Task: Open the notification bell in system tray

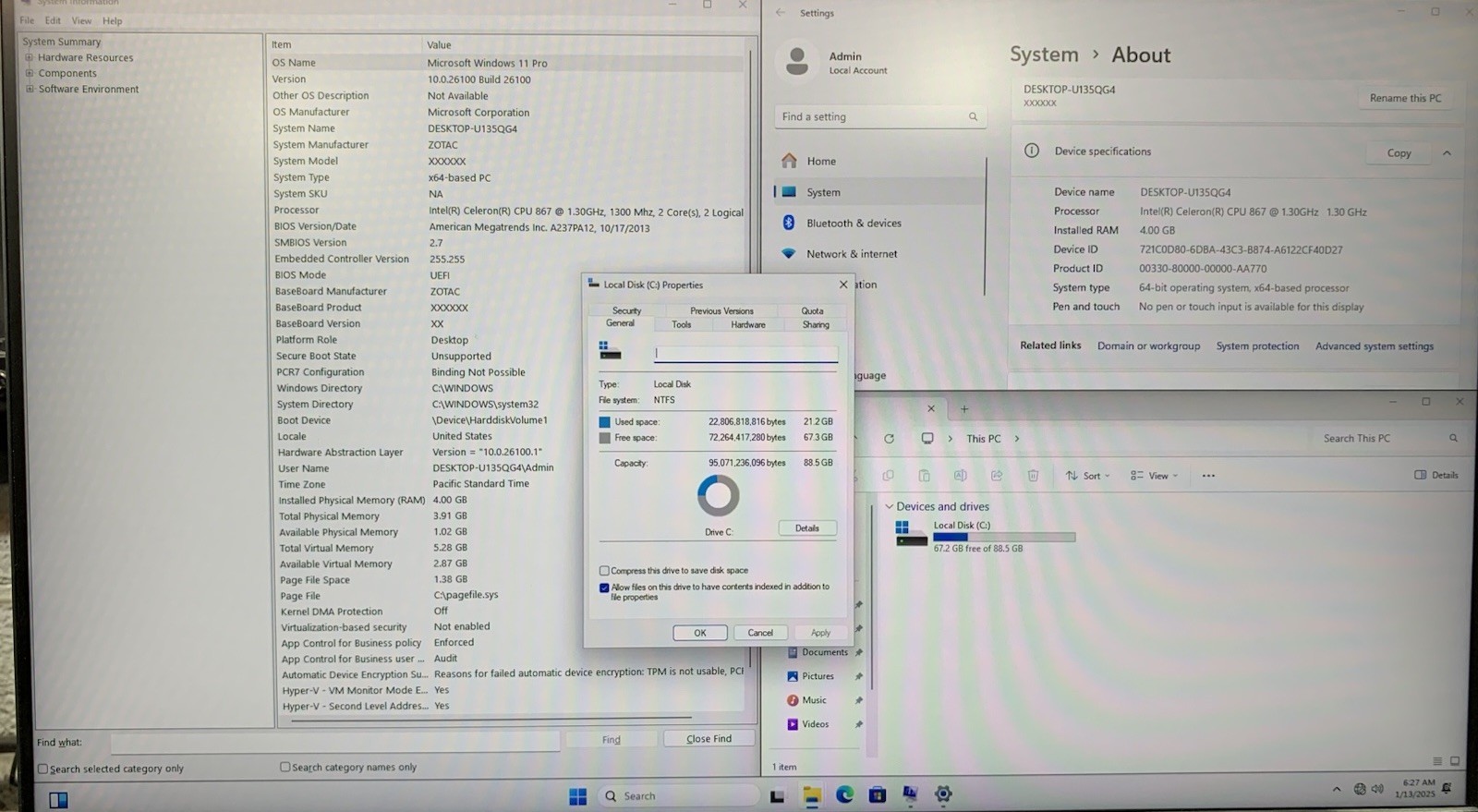Action: coord(1447,788)
